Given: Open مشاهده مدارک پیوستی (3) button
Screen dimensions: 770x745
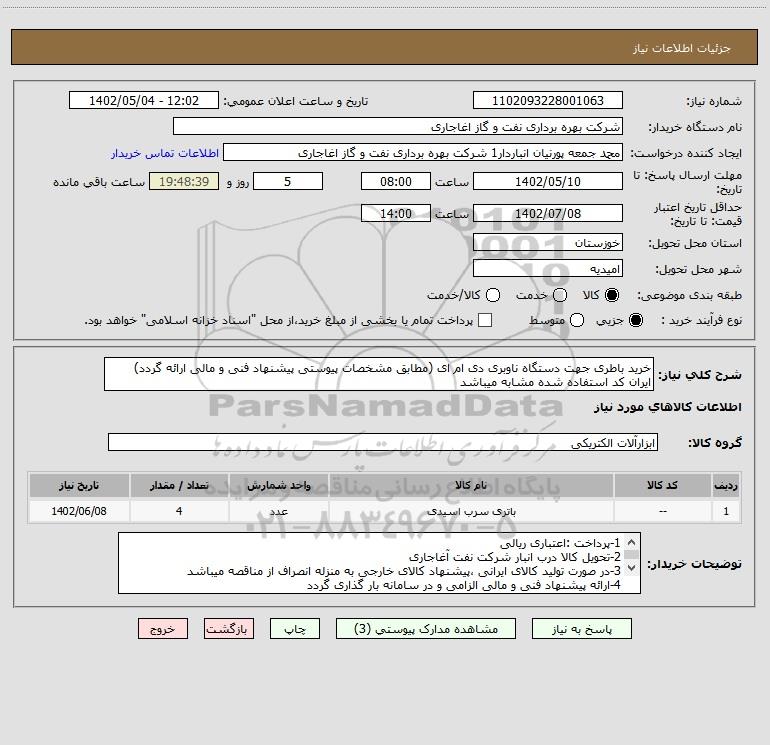Looking at the screenshot, I should click(426, 629).
